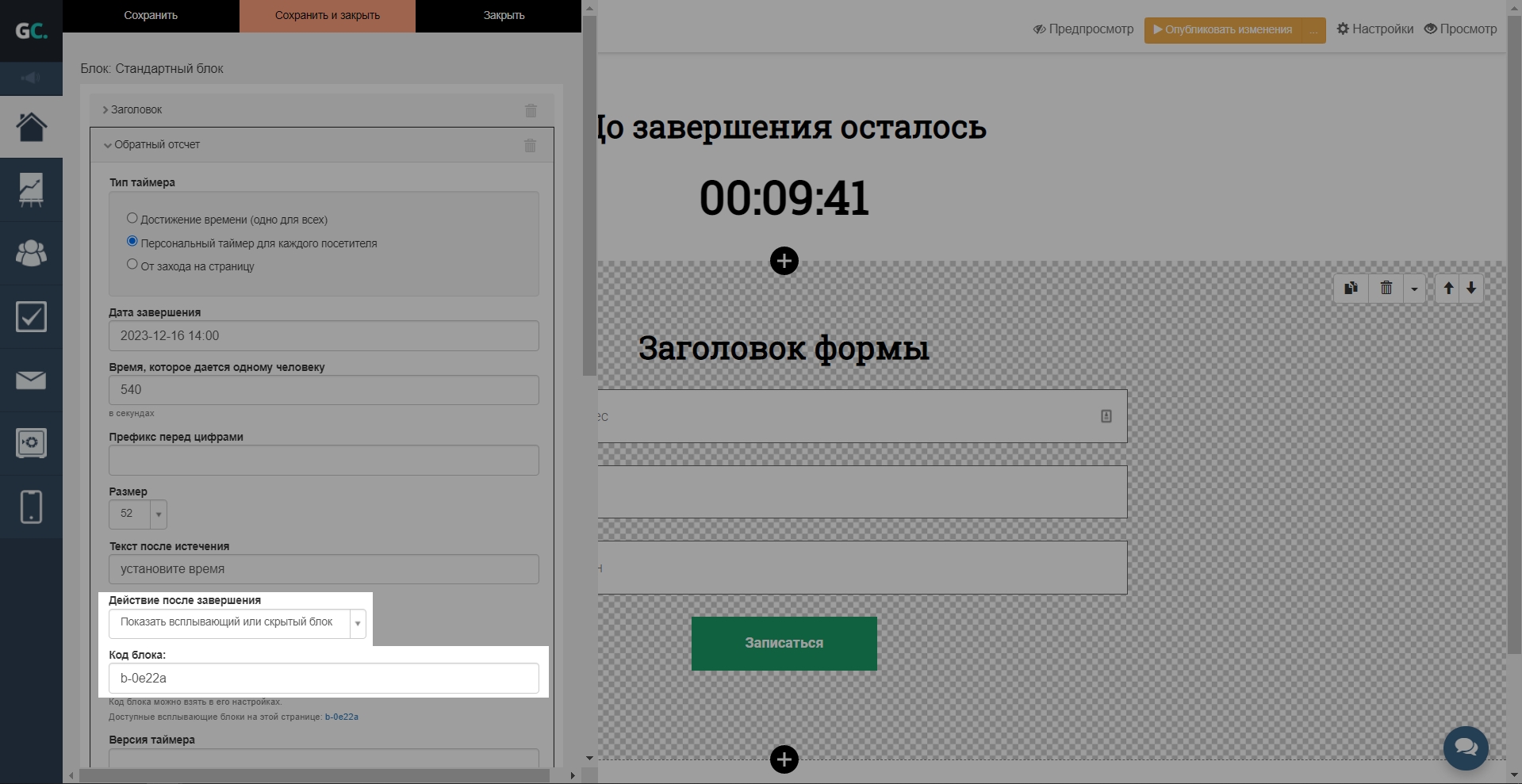Select От захода на страницу timer type
This screenshot has width=1522, height=784.
[132, 264]
